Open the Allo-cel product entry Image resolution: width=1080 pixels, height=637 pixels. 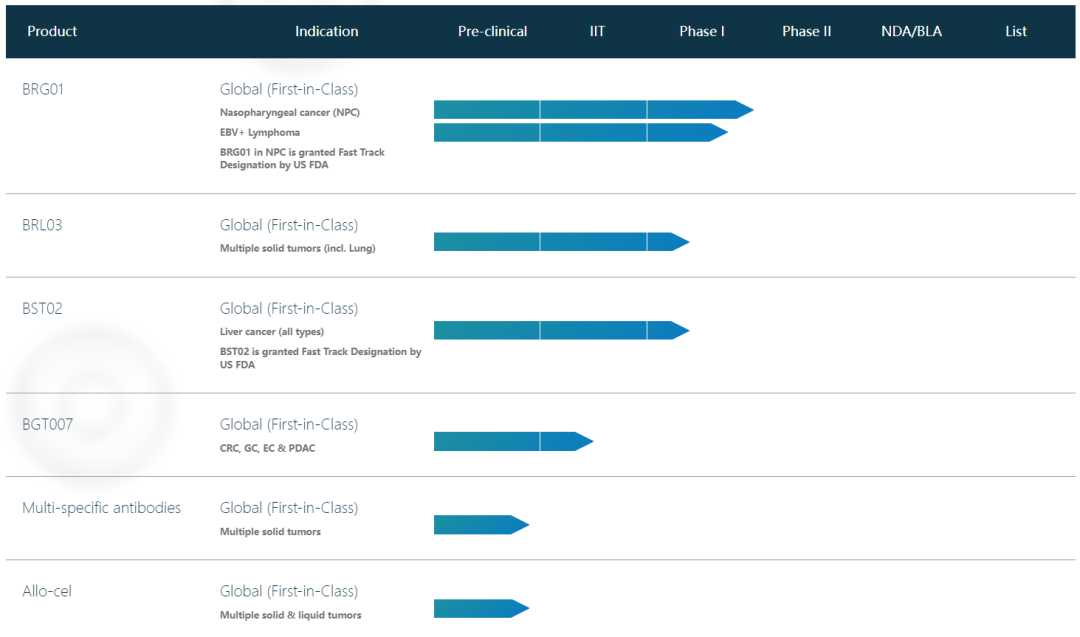point(47,591)
